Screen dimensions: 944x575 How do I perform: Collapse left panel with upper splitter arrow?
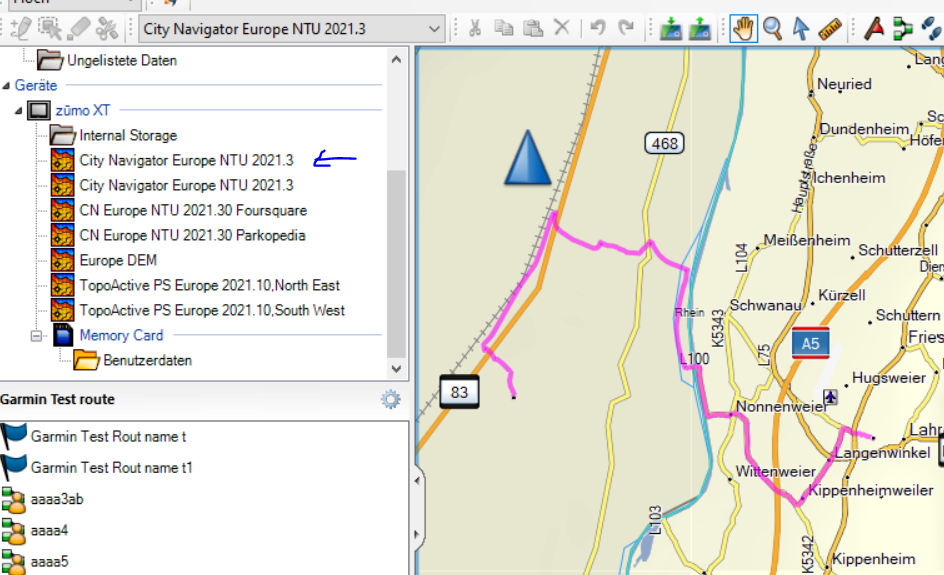(x=417, y=480)
